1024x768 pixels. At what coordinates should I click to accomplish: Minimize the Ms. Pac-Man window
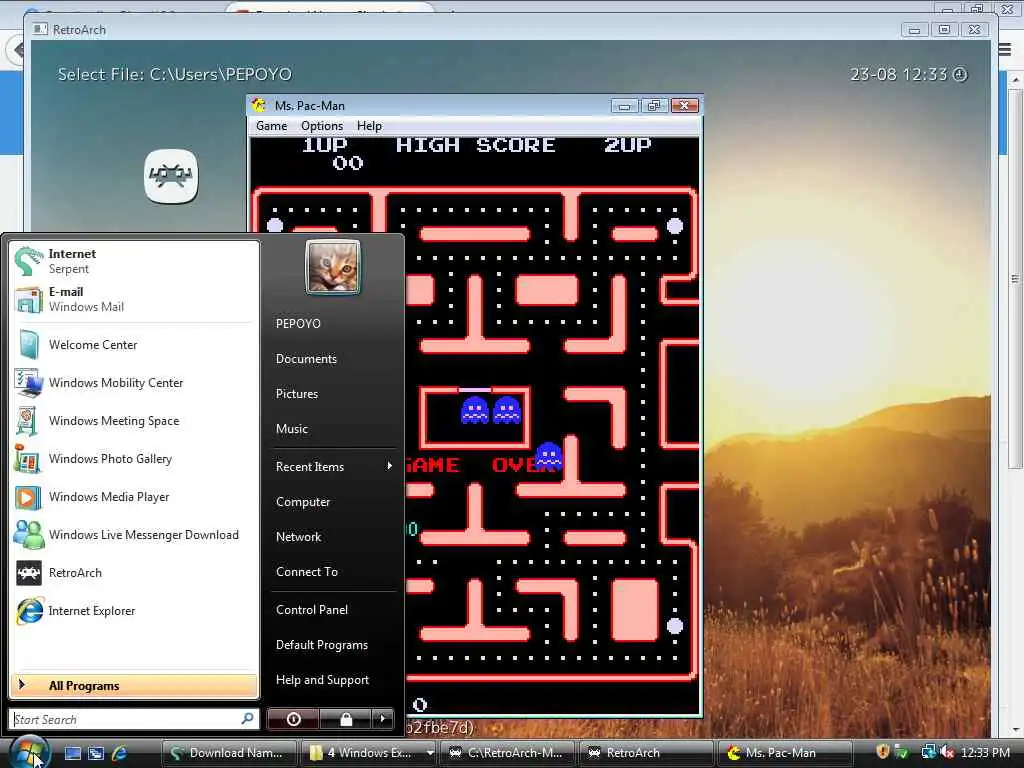click(x=624, y=106)
